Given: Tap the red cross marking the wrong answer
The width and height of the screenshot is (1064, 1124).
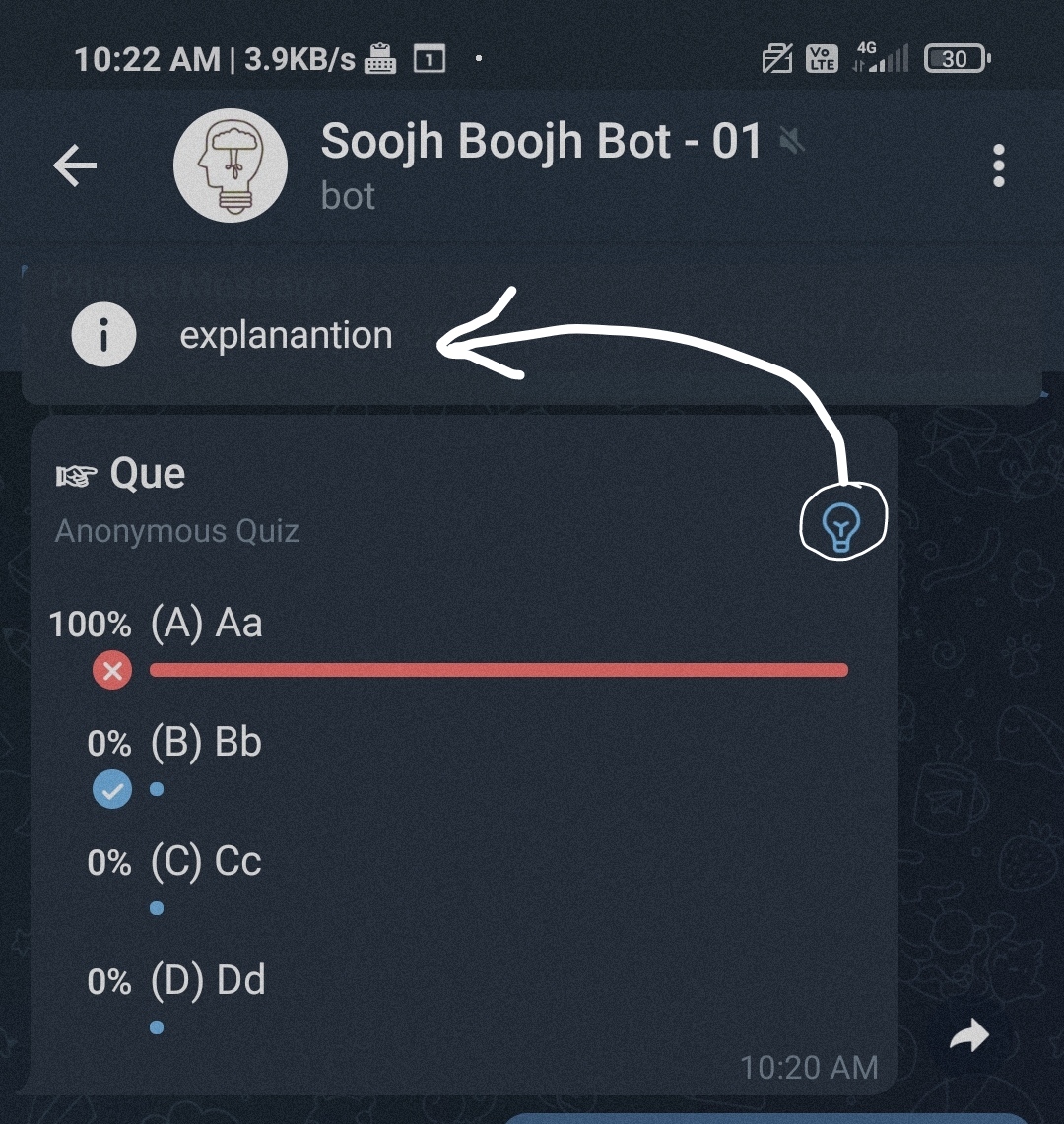Looking at the screenshot, I should pyautogui.click(x=111, y=670).
